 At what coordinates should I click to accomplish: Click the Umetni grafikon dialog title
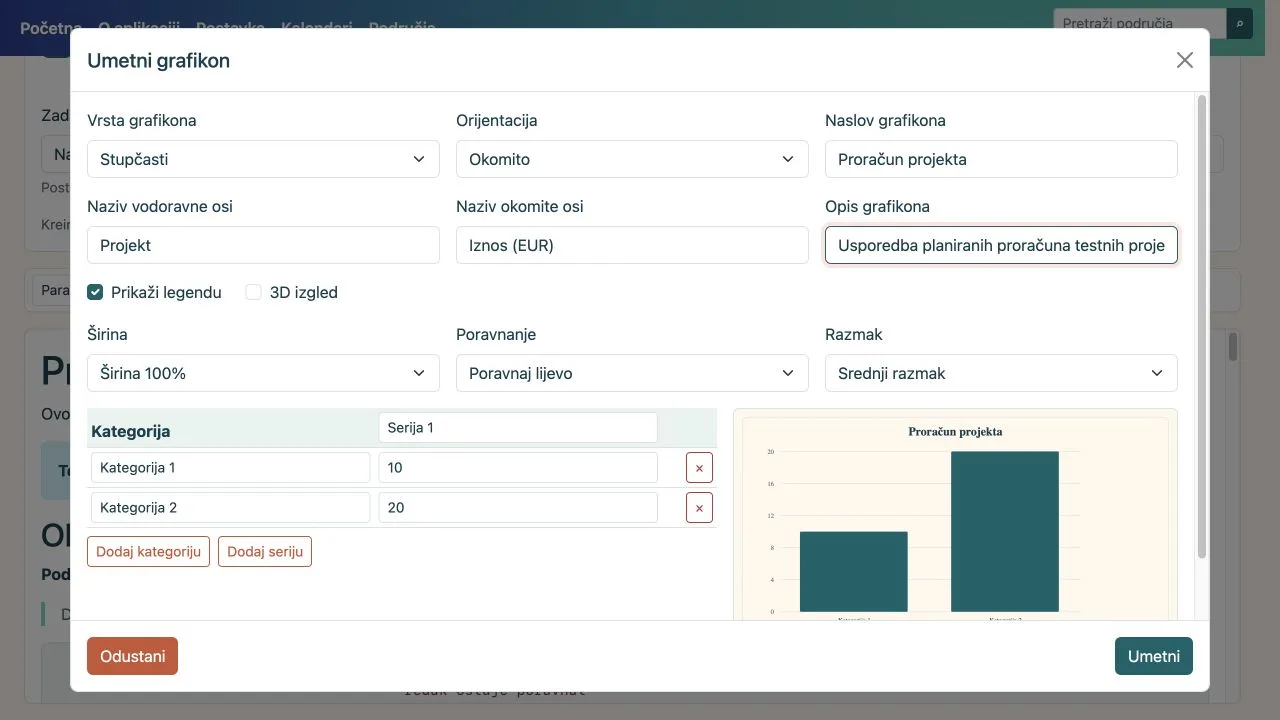pyautogui.click(x=158, y=60)
